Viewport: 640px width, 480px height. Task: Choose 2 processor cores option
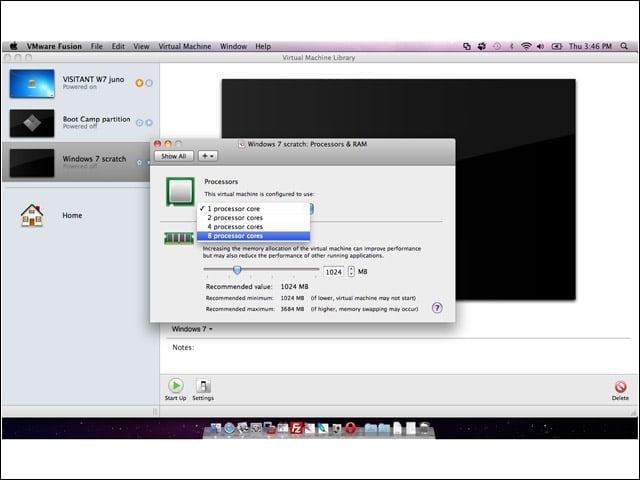[253, 218]
